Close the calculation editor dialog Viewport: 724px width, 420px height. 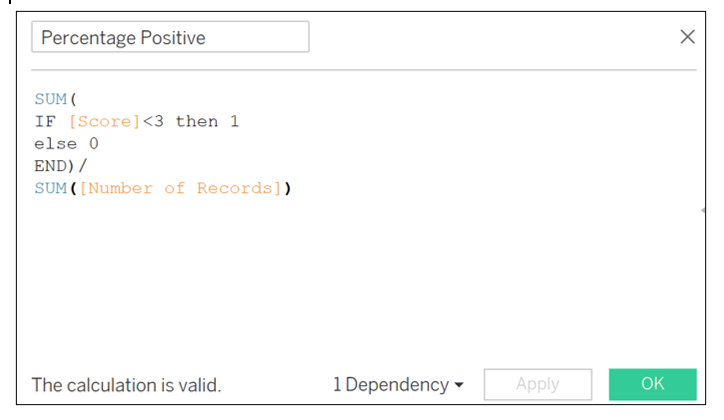[x=687, y=37]
